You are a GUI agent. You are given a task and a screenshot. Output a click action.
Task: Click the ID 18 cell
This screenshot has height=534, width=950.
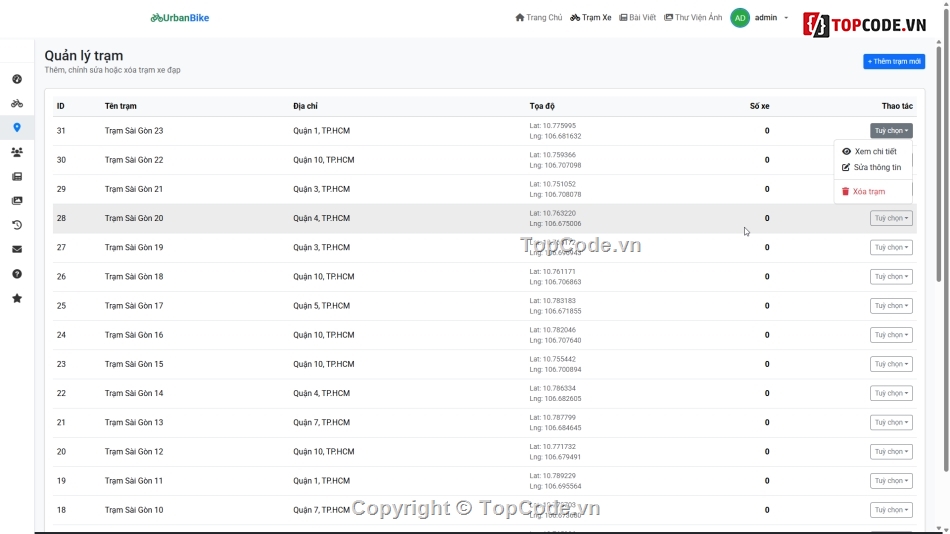click(61, 510)
